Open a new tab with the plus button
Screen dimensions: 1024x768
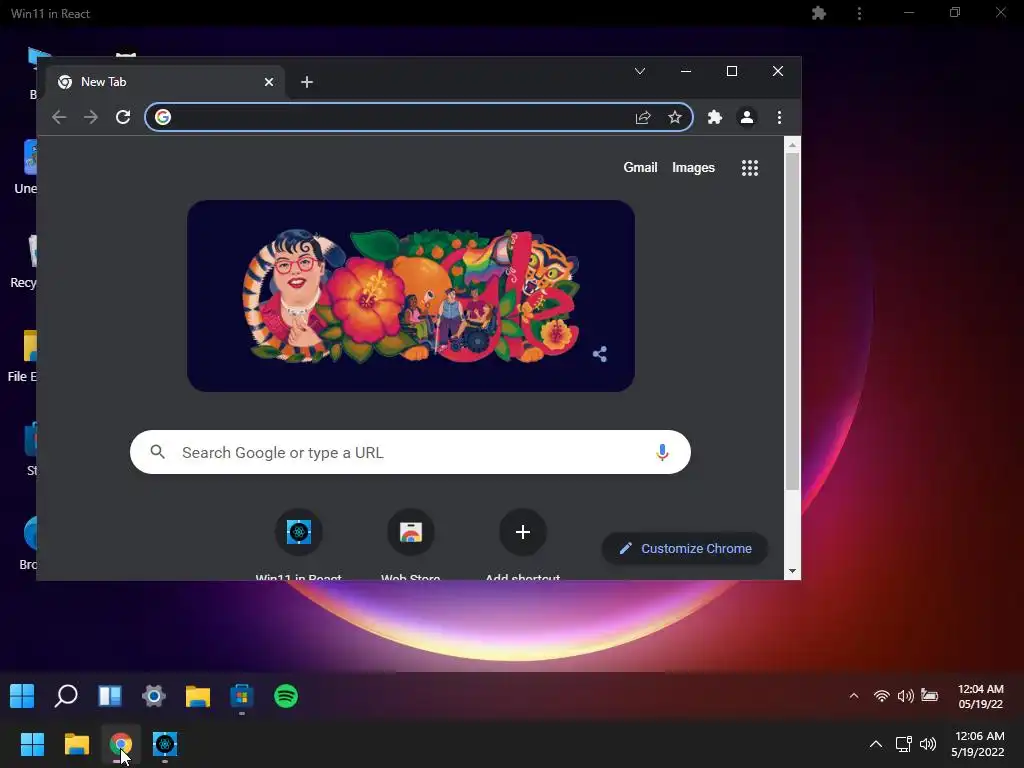coord(307,82)
